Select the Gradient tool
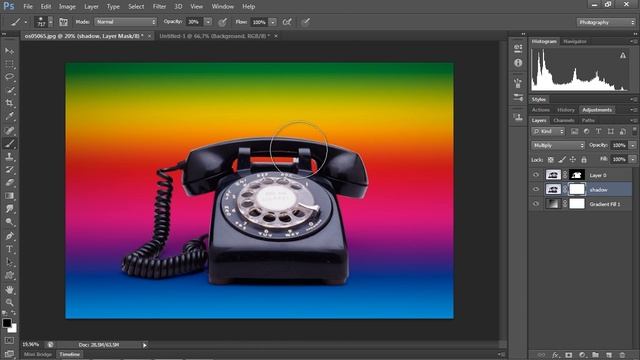The image size is (640, 360). click(9, 196)
